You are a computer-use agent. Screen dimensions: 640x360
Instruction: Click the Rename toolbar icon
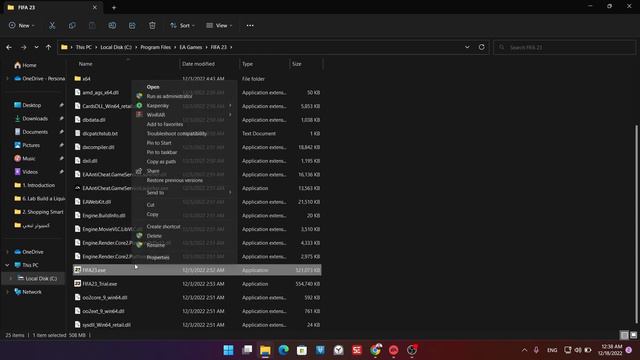point(112,25)
